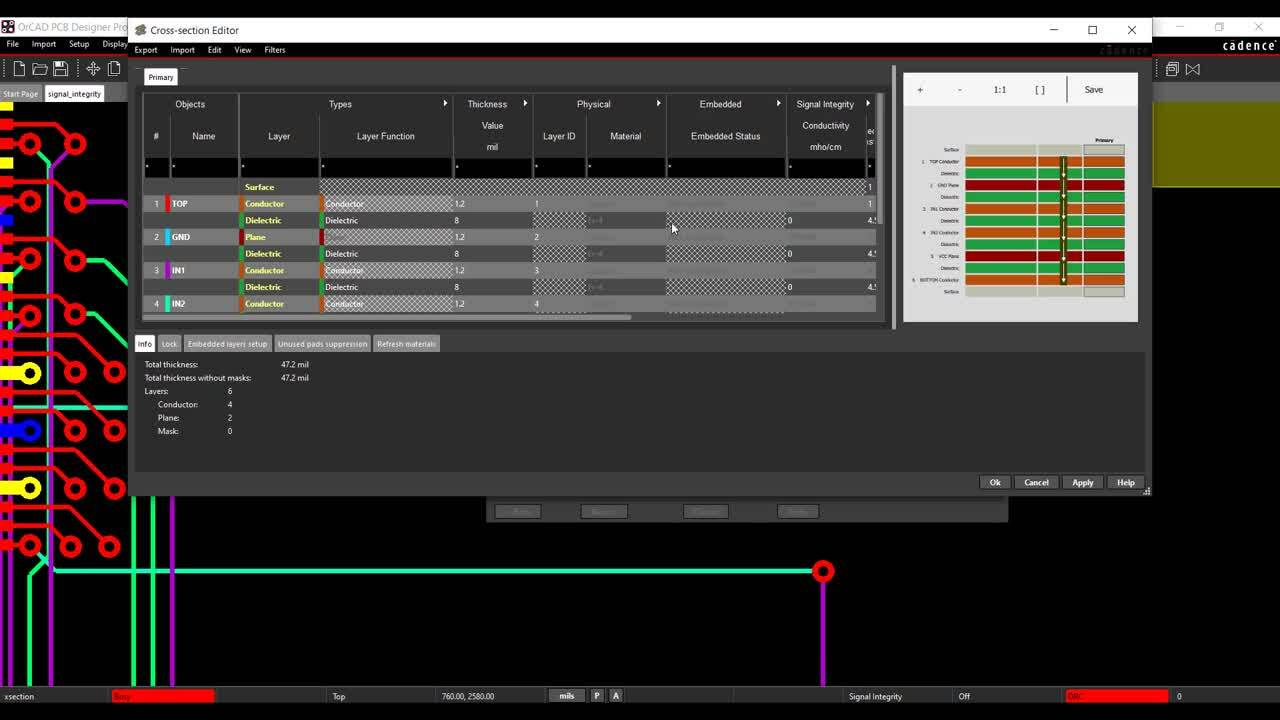Click the New file icon in OrCAD toolbar
1280x720 pixels.
coord(19,69)
